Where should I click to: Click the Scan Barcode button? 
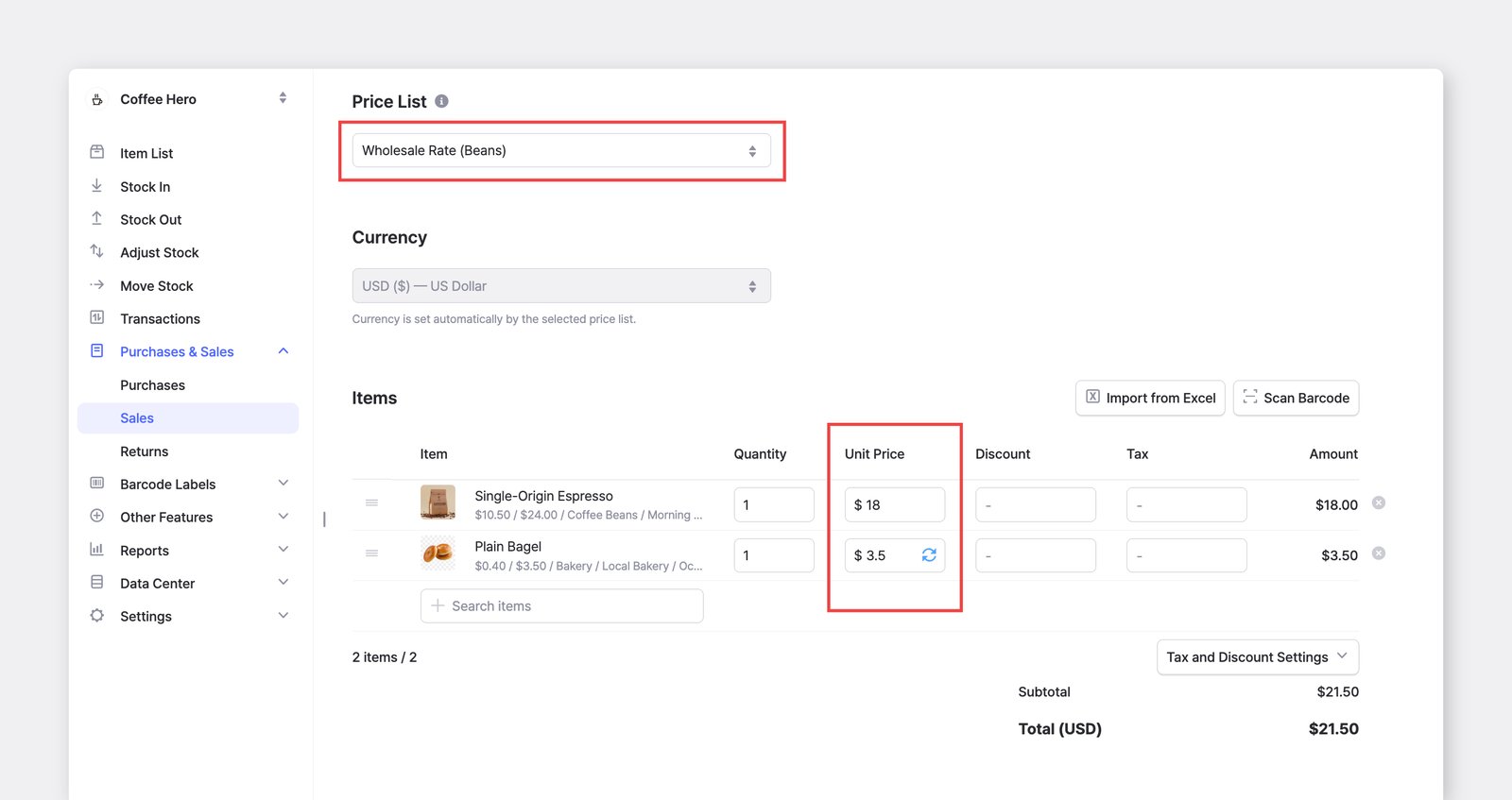pyautogui.click(x=1296, y=398)
